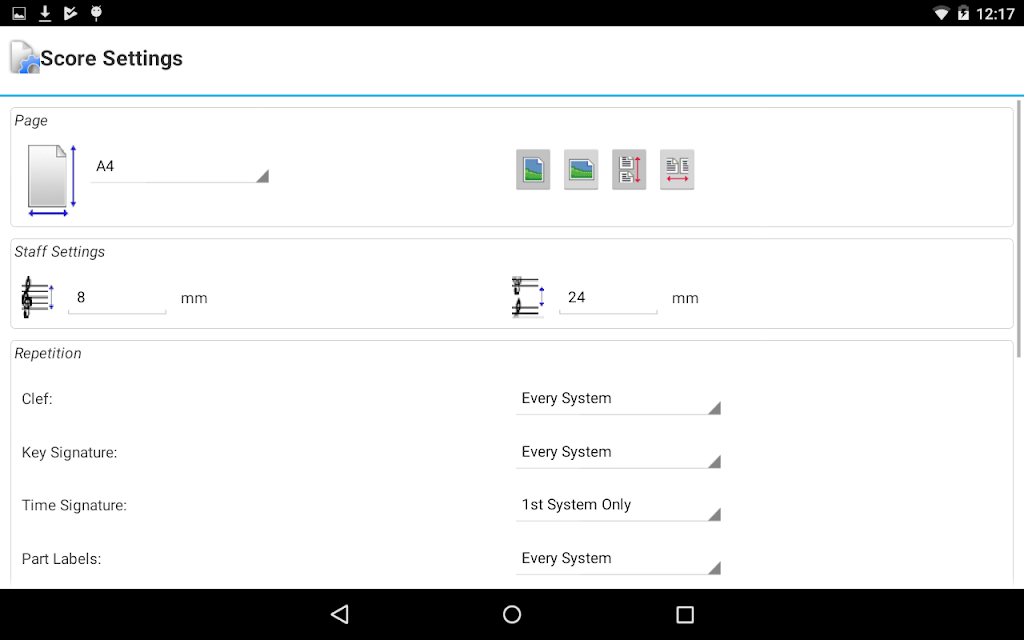Image resolution: width=1024 pixels, height=640 pixels.
Task: Click the Repetition section heading
Action: [48, 353]
